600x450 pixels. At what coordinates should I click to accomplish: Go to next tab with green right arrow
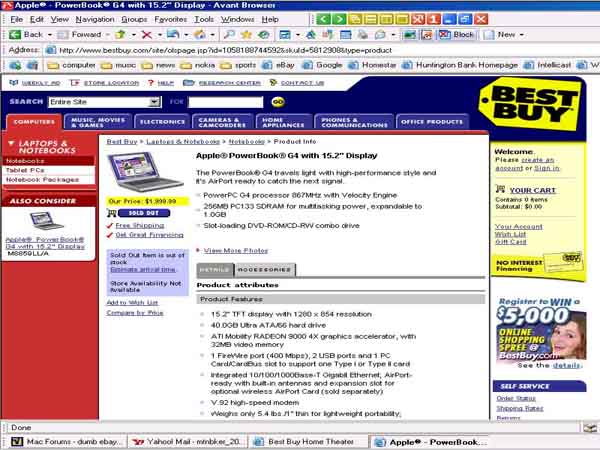point(339,19)
